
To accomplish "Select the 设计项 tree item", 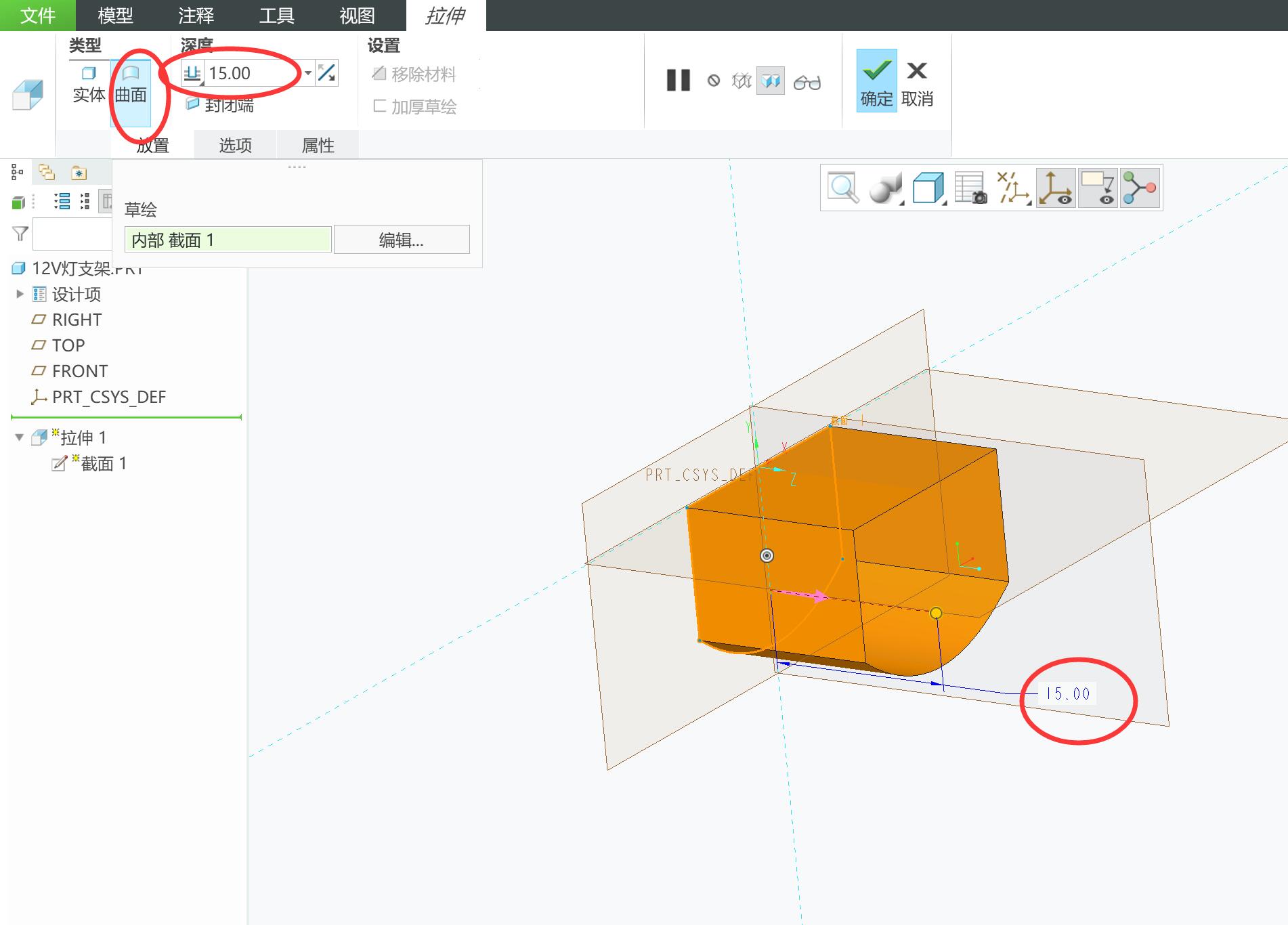I will coord(67,295).
